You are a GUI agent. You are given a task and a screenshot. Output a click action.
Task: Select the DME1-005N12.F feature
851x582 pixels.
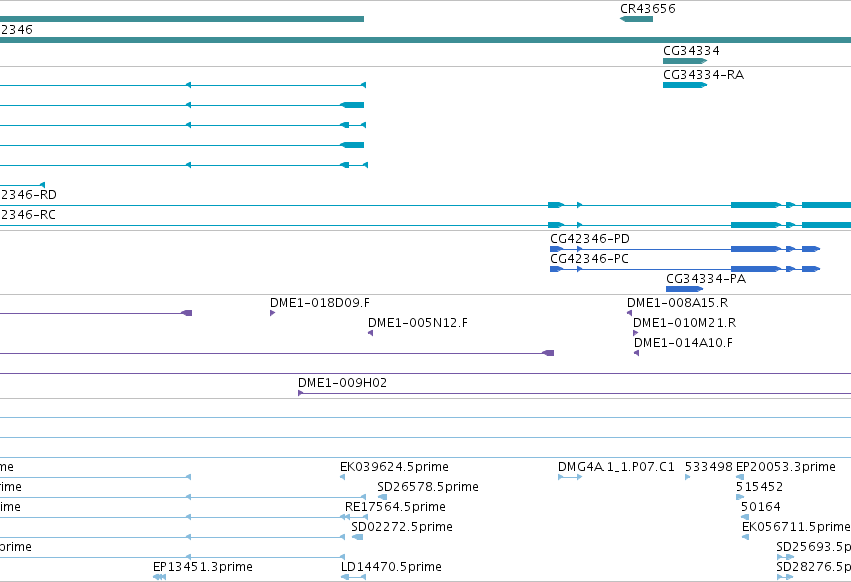[x=371, y=333]
